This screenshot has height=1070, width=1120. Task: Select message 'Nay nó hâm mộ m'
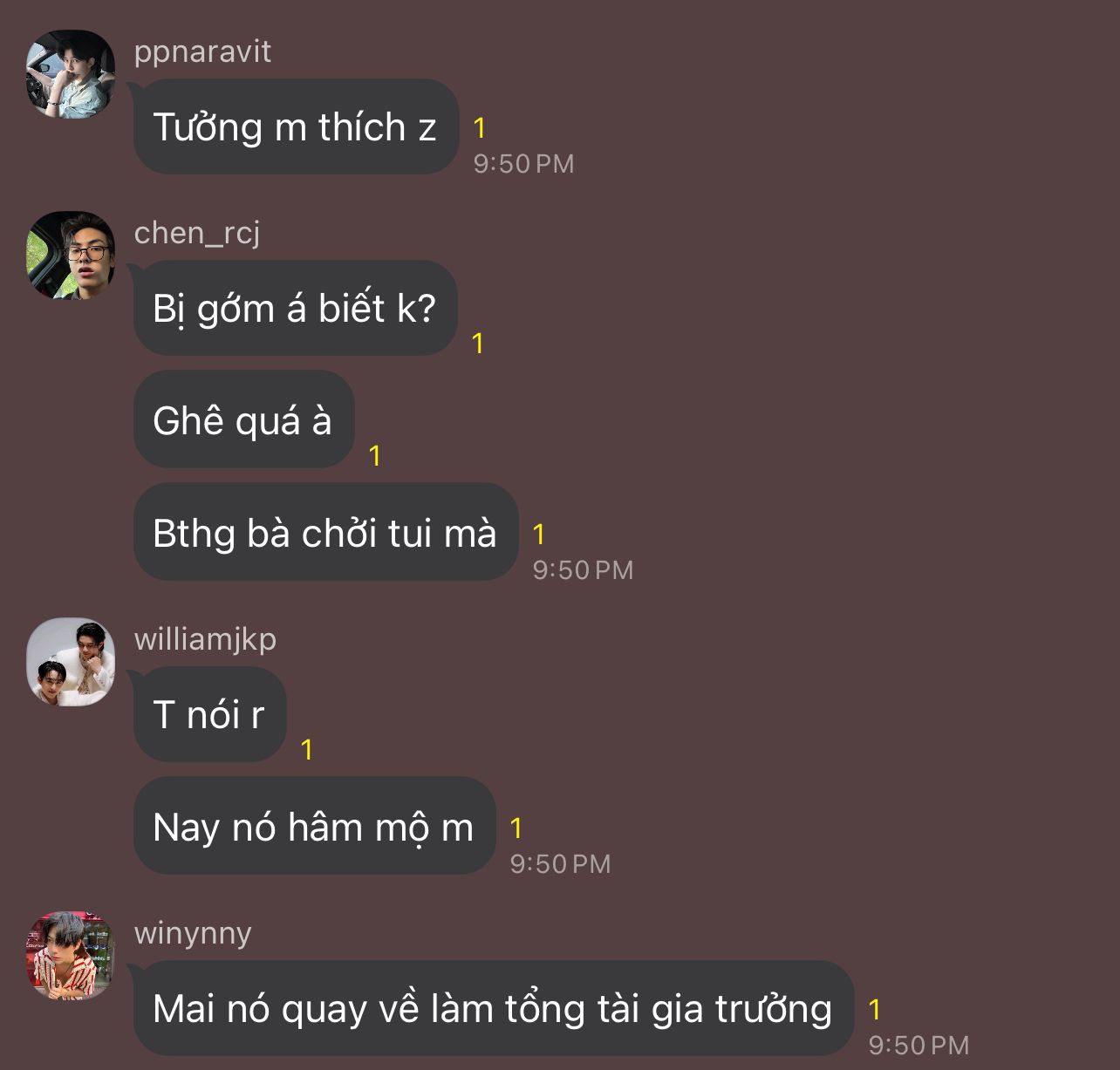pyautogui.click(x=314, y=827)
